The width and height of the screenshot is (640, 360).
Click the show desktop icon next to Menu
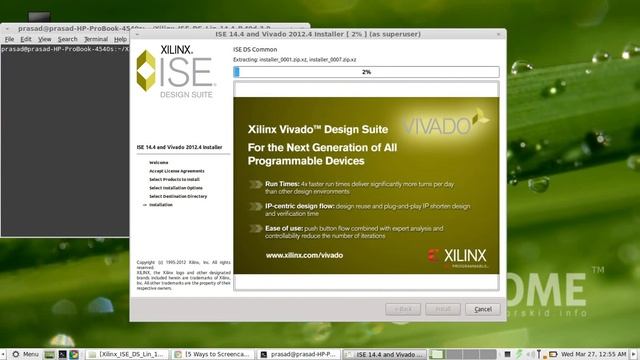(x=49, y=354)
